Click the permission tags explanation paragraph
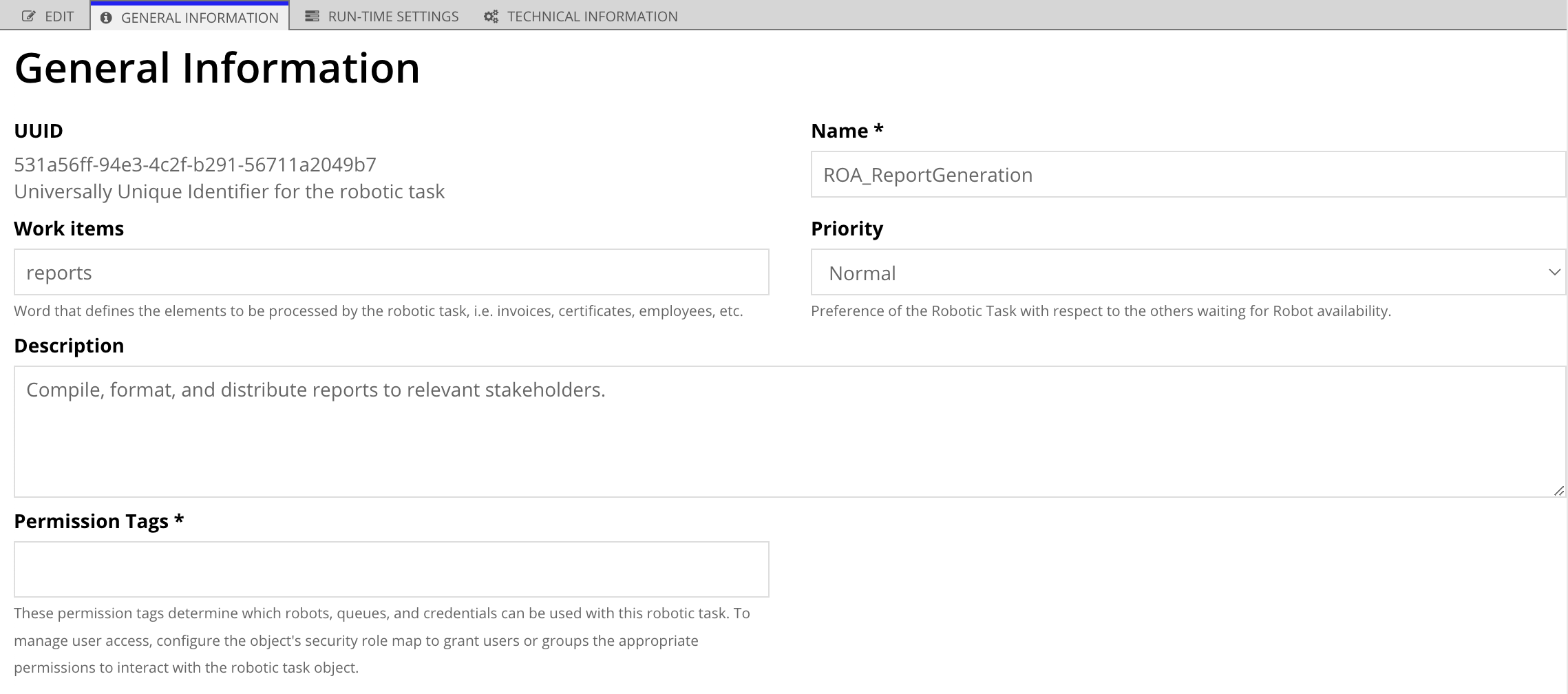 (382, 640)
